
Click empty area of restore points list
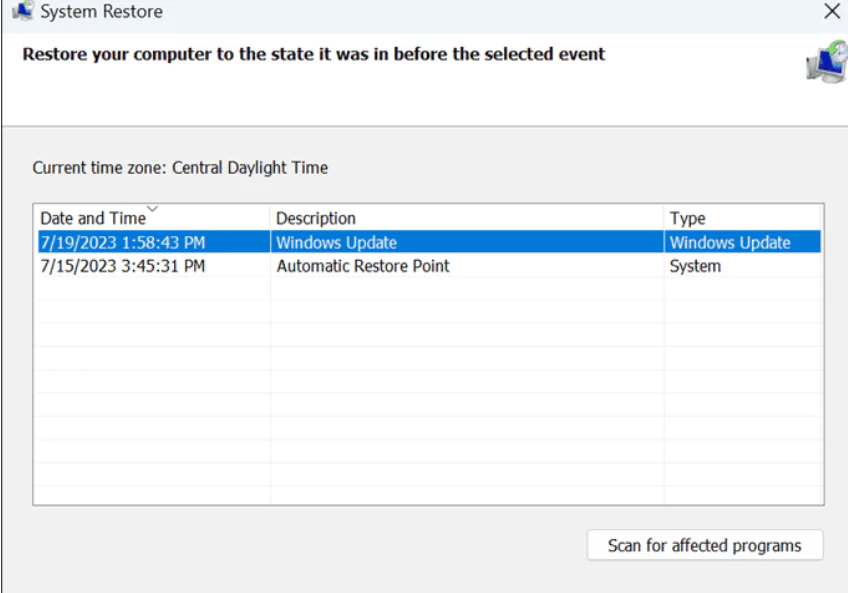tap(430, 400)
